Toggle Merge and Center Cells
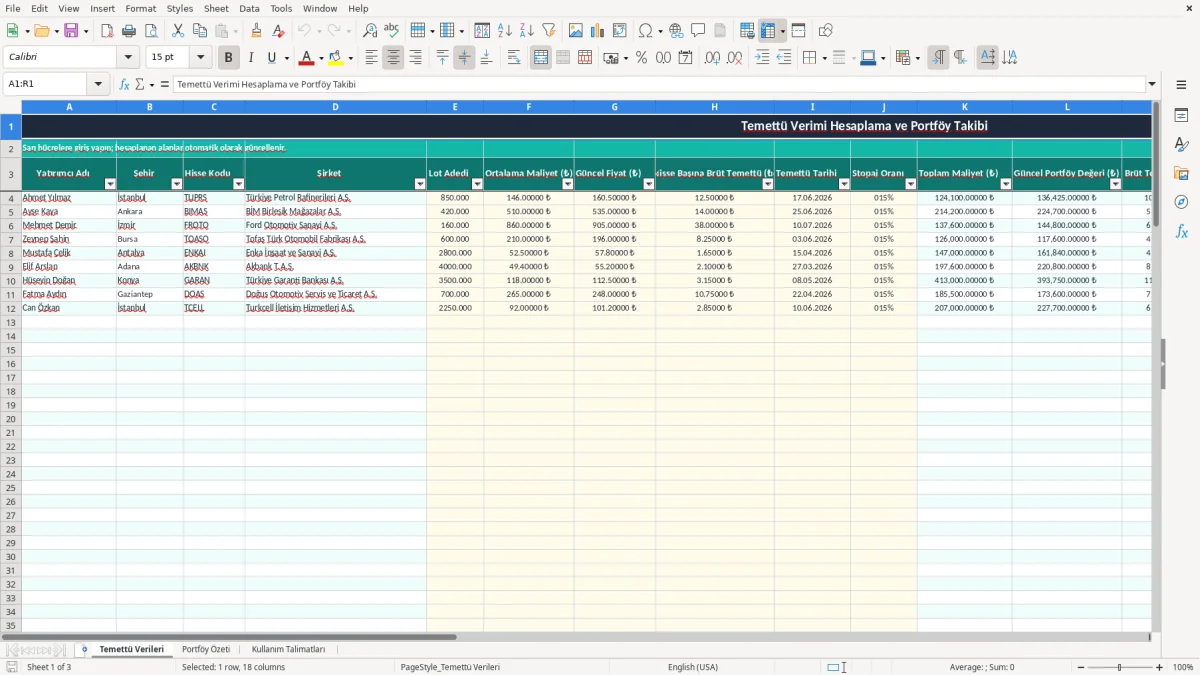 [541, 58]
